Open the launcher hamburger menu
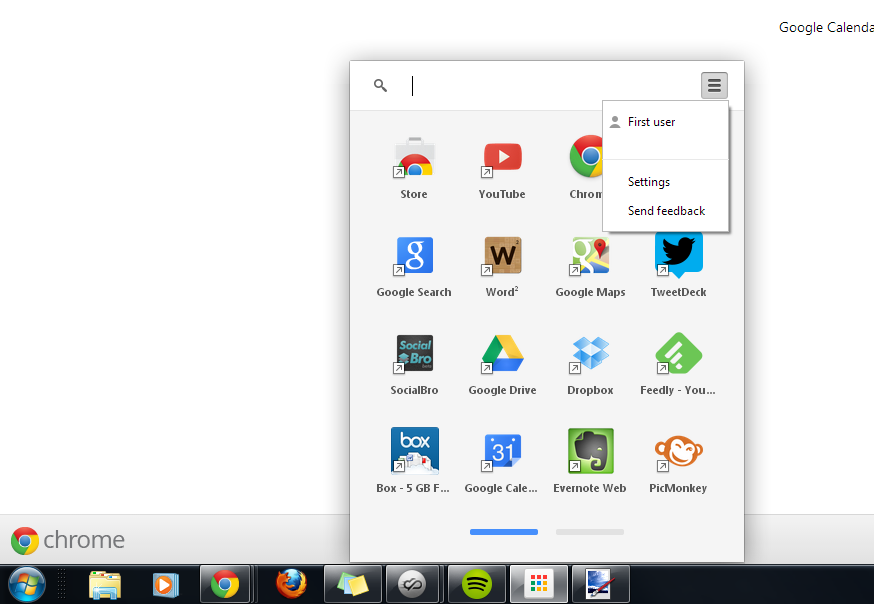The image size is (874, 604). (714, 85)
